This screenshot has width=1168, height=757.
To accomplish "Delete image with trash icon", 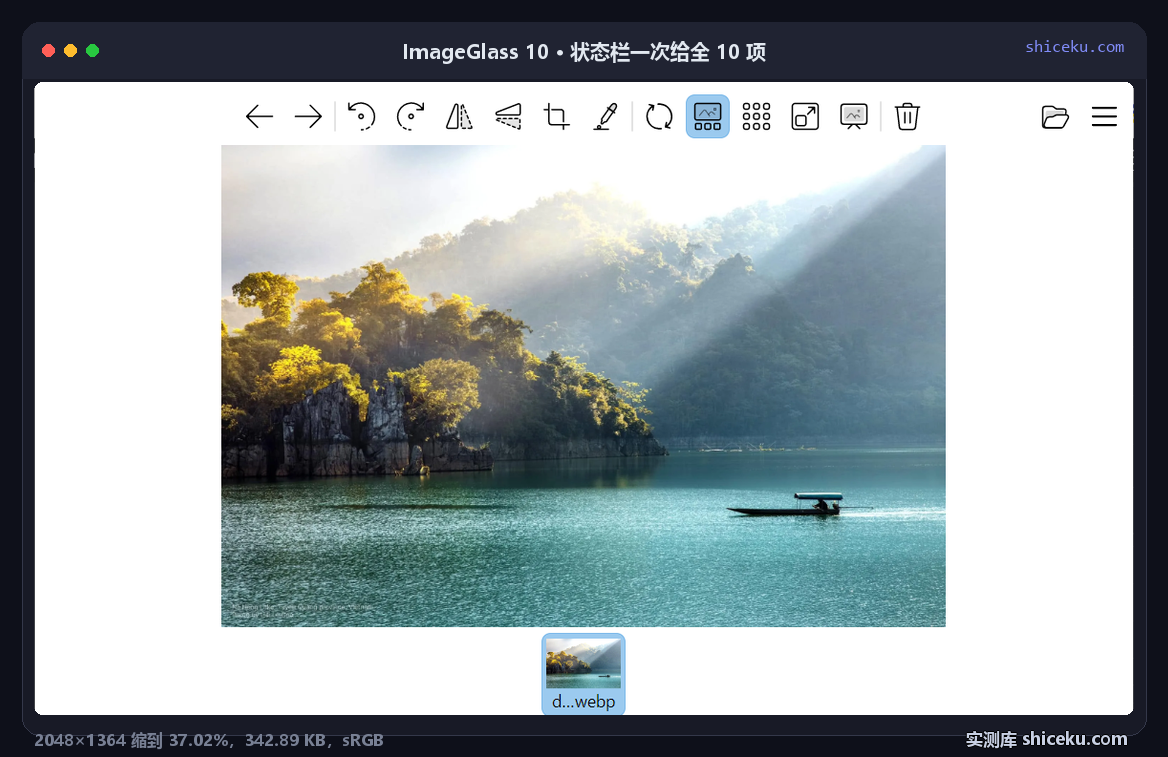I will pos(907,117).
